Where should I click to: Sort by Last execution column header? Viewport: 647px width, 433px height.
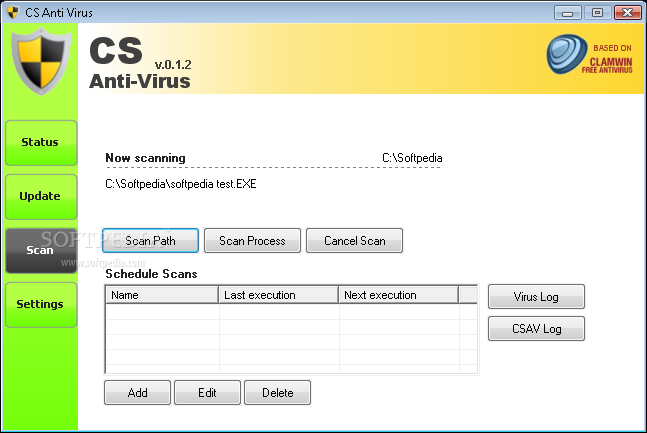(279, 295)
